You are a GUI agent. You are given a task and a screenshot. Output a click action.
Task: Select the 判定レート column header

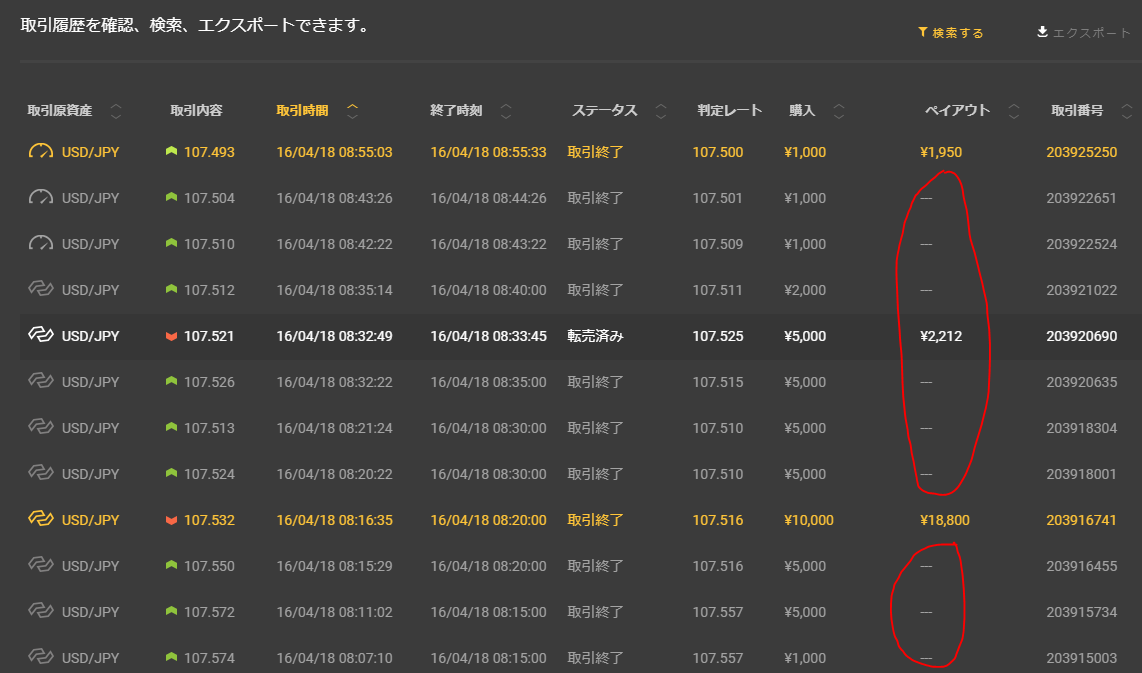[729, 111]
